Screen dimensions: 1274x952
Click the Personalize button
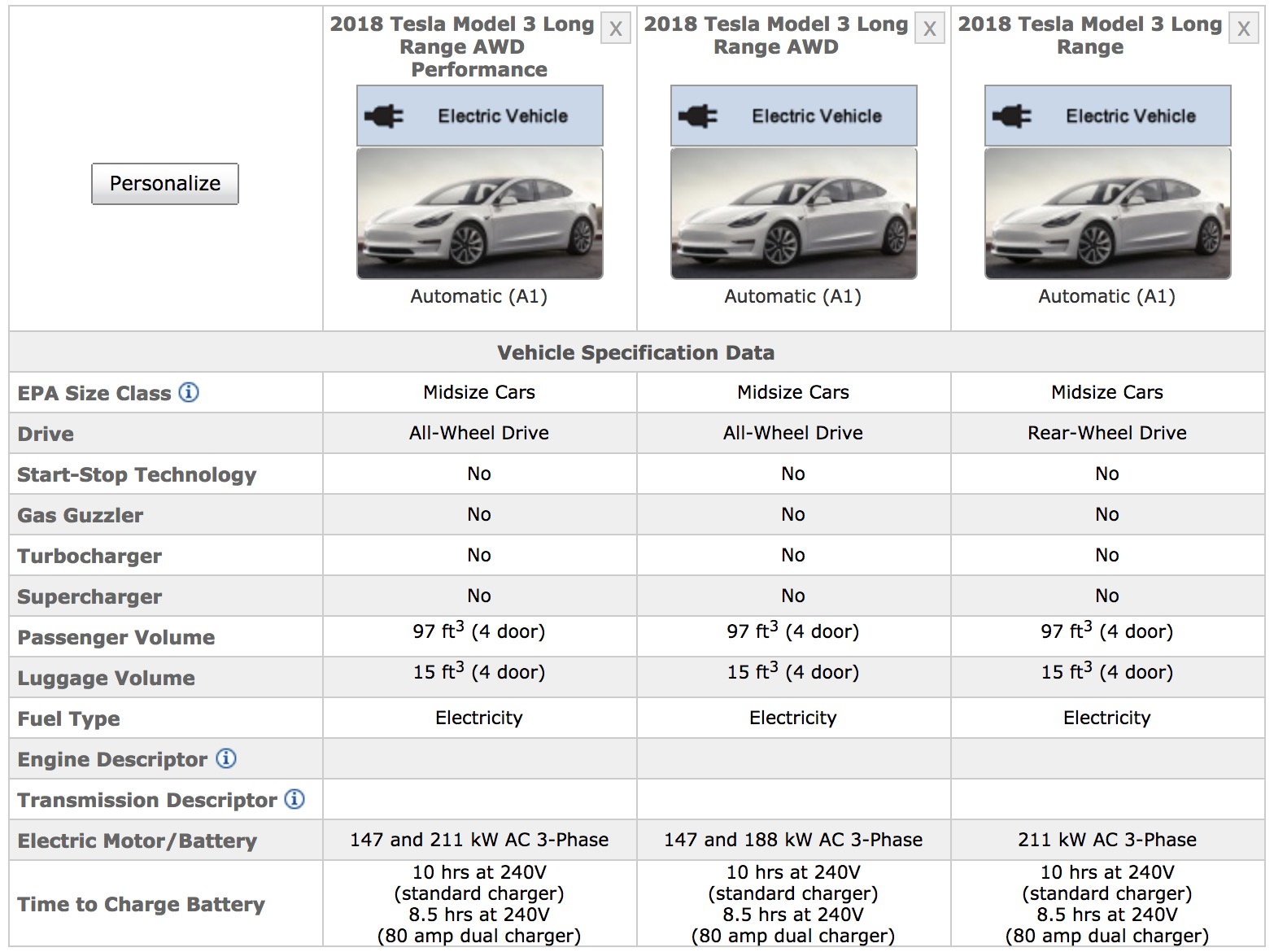click(x=165, y=183)
